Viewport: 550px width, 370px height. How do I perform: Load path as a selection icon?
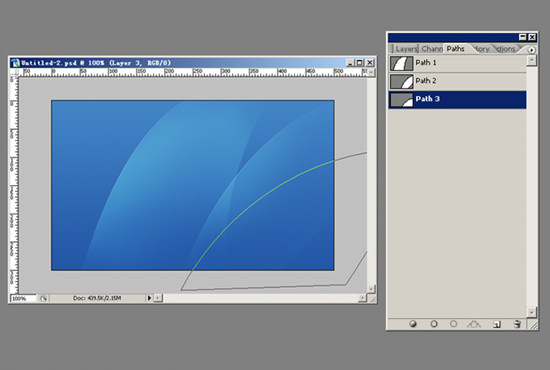point(454,324)
